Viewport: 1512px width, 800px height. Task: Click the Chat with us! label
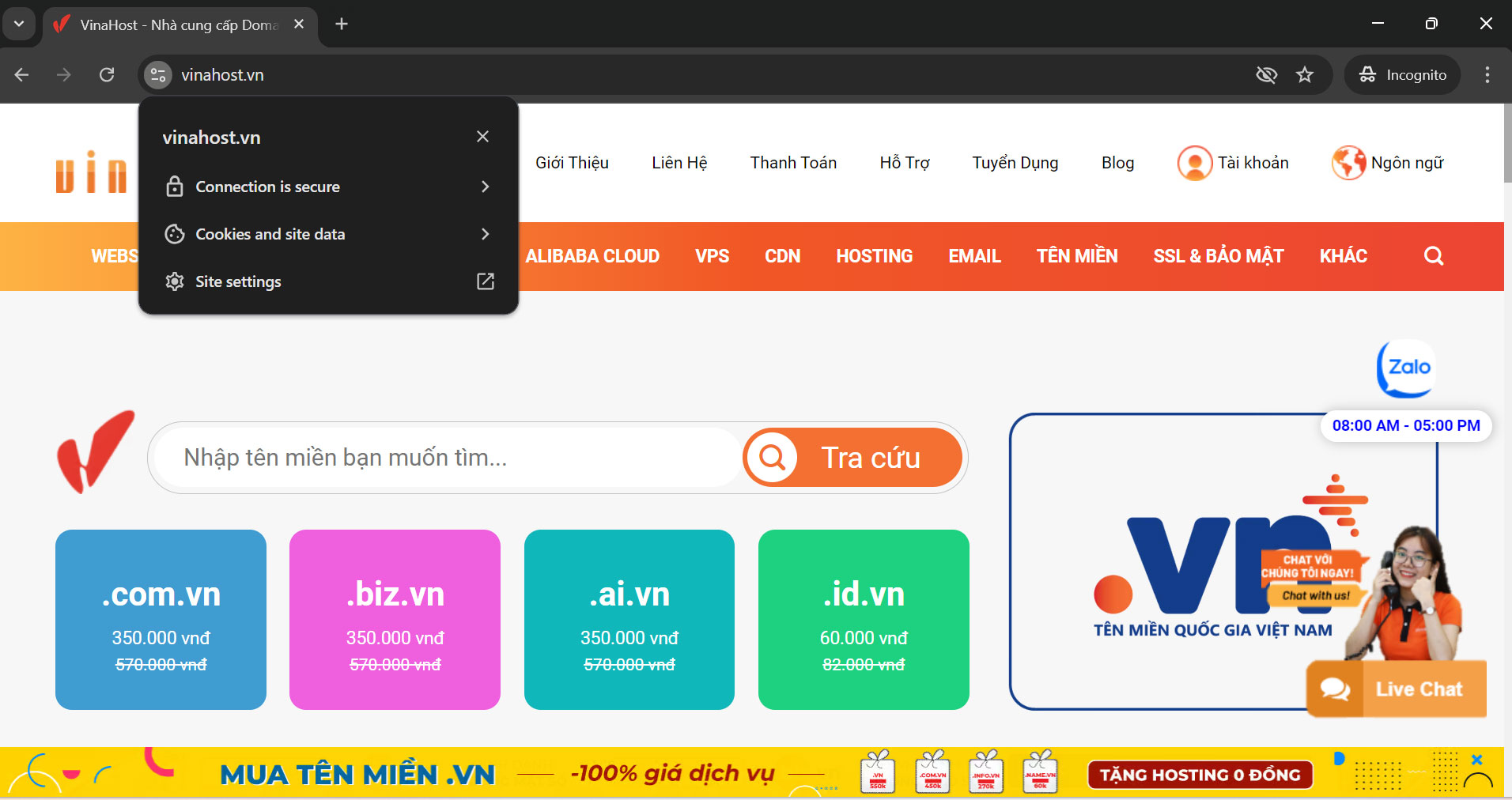tap(1316, 595)
